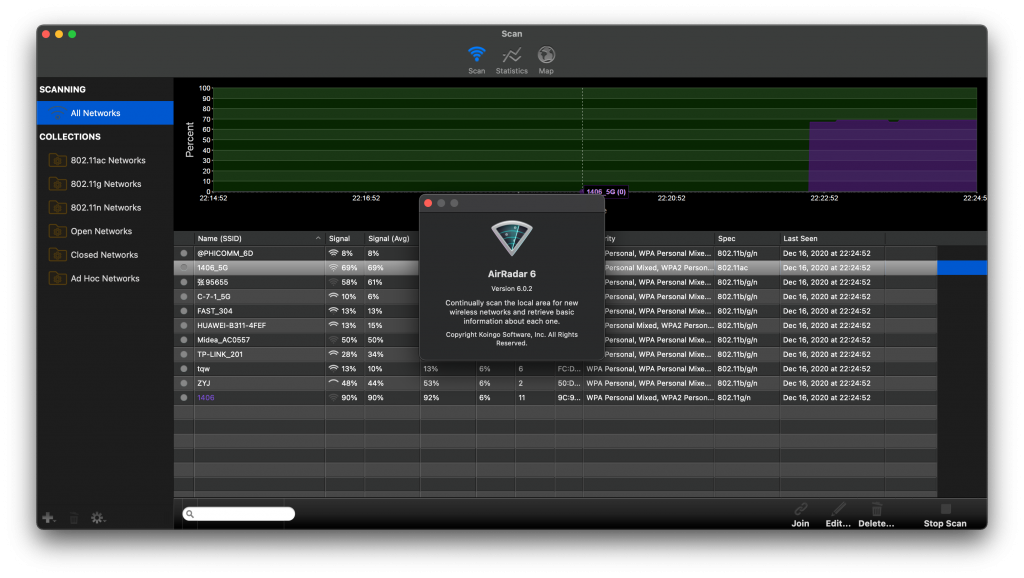This screenshot has width=1024, height=578.
Task: Open the sidebar gear settings menu
Action: pyautogui.click(x=98, y=518)
